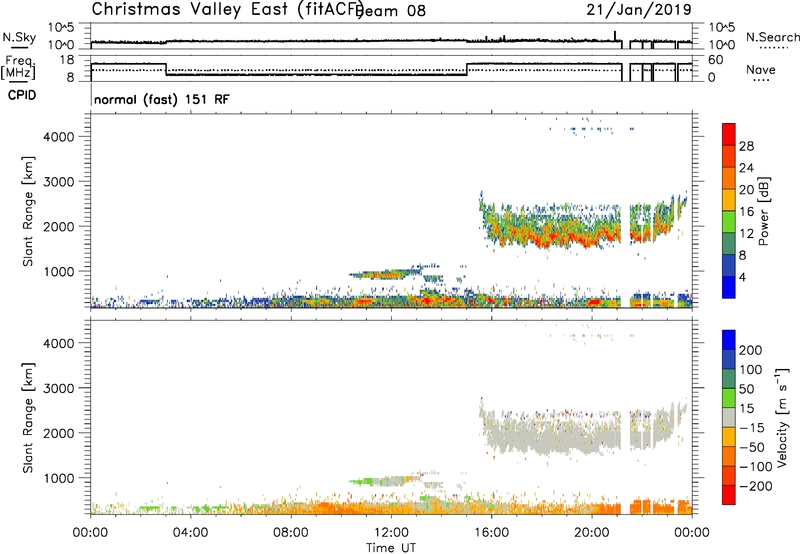Click the blue segment of the Power color bar

(729, 287)
